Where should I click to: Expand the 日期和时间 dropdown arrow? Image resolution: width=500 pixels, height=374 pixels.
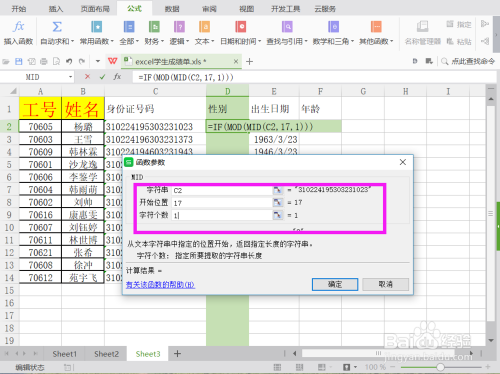(259, 42)
